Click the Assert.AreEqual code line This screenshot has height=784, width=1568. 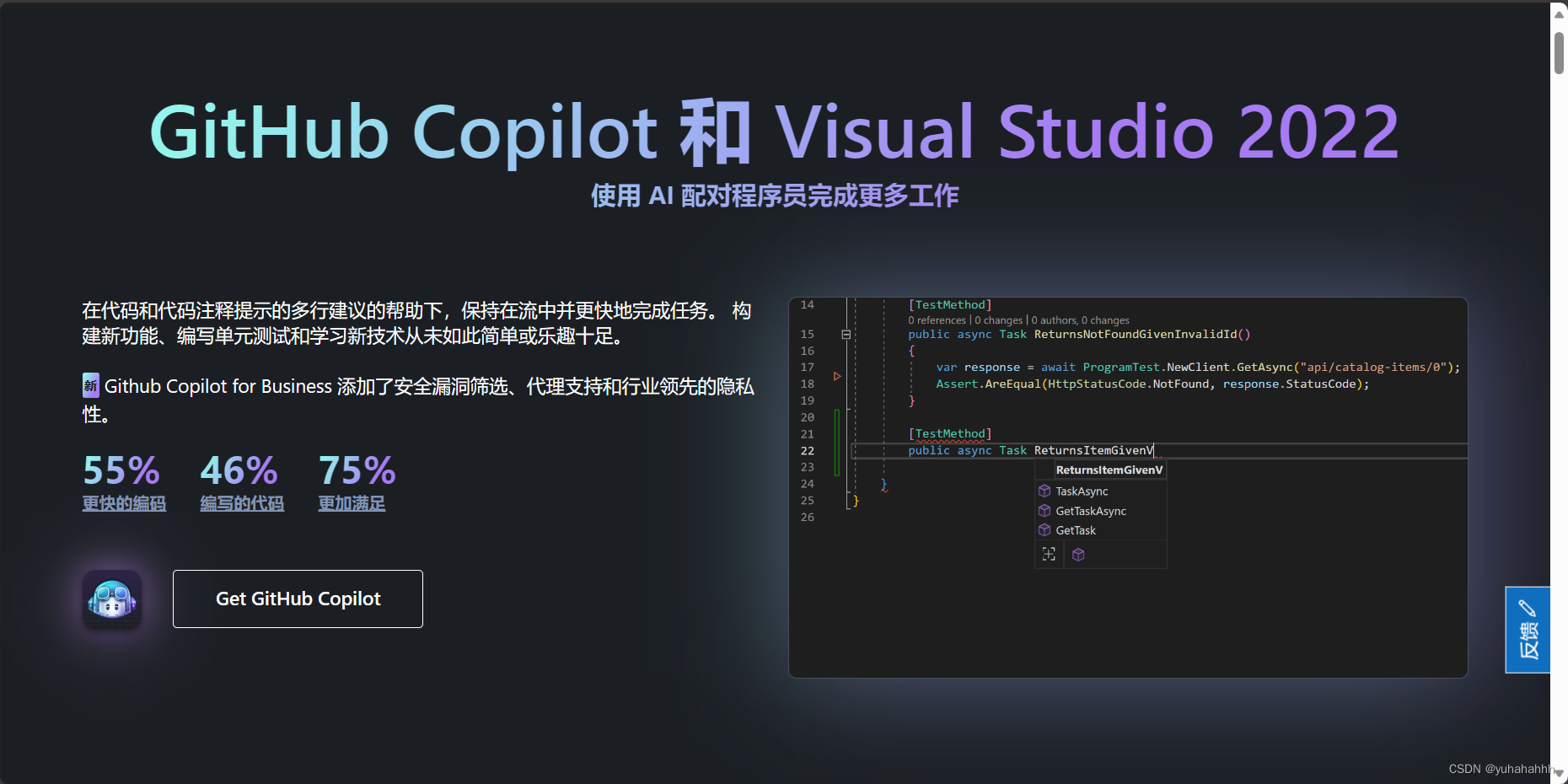pyautogui.click(x=1152, y=384)
